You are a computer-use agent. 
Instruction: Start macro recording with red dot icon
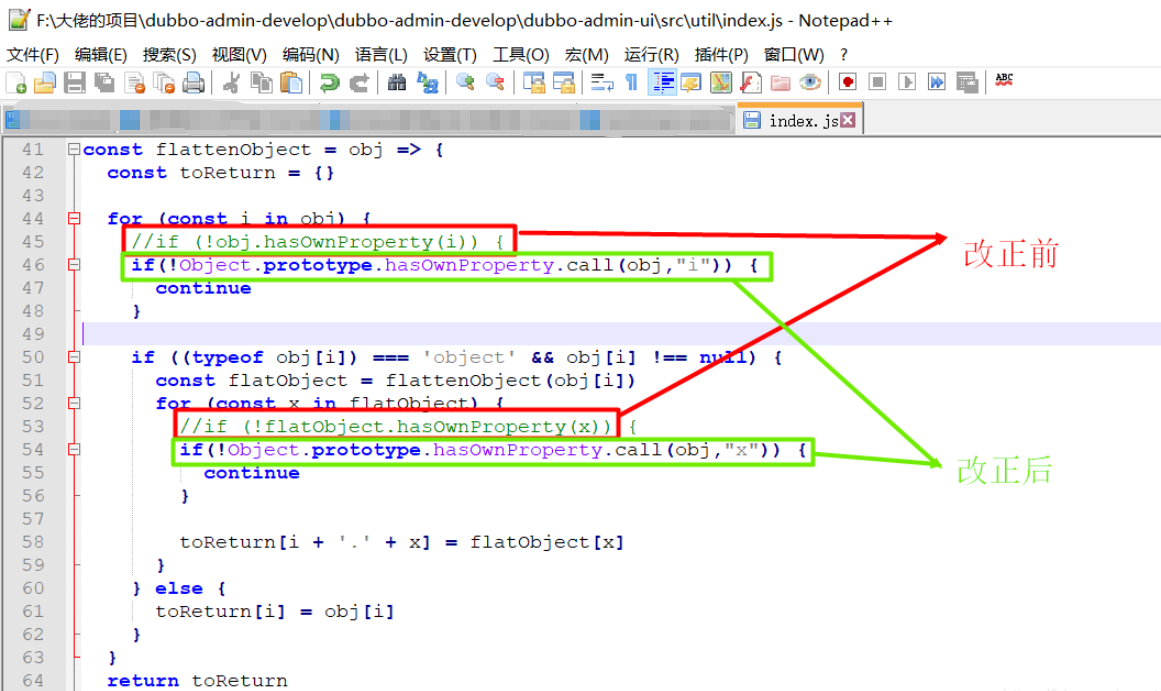coord(848,82)
